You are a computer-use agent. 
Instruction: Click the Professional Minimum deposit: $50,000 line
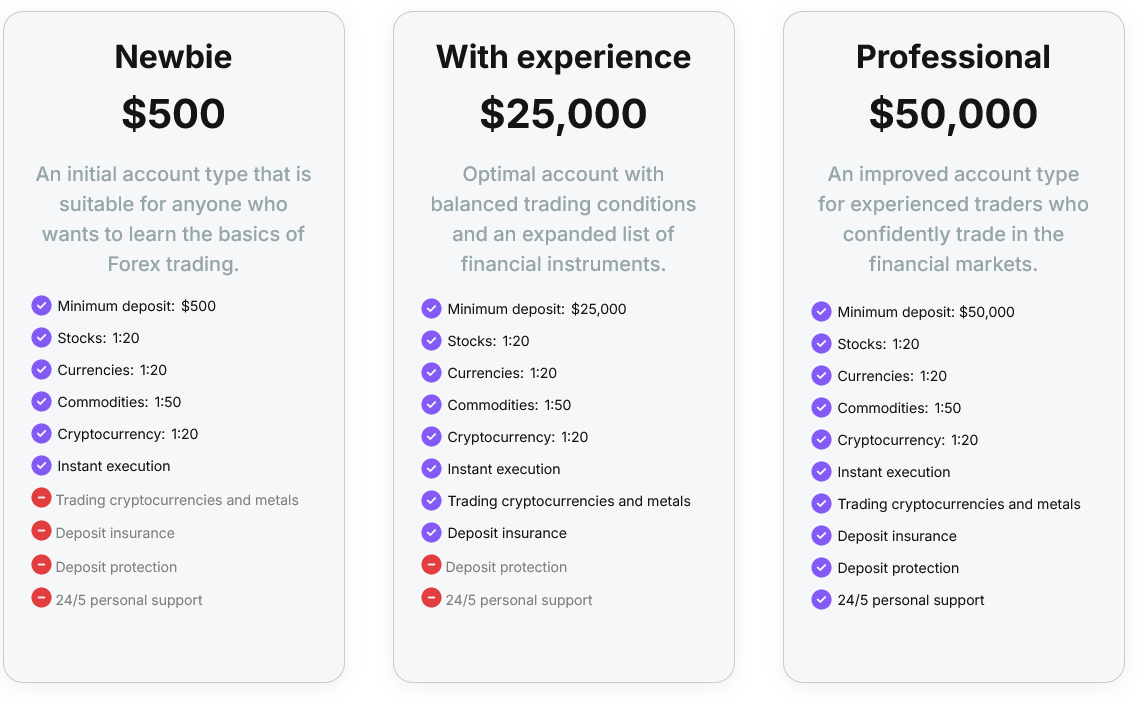pos(925,312)
